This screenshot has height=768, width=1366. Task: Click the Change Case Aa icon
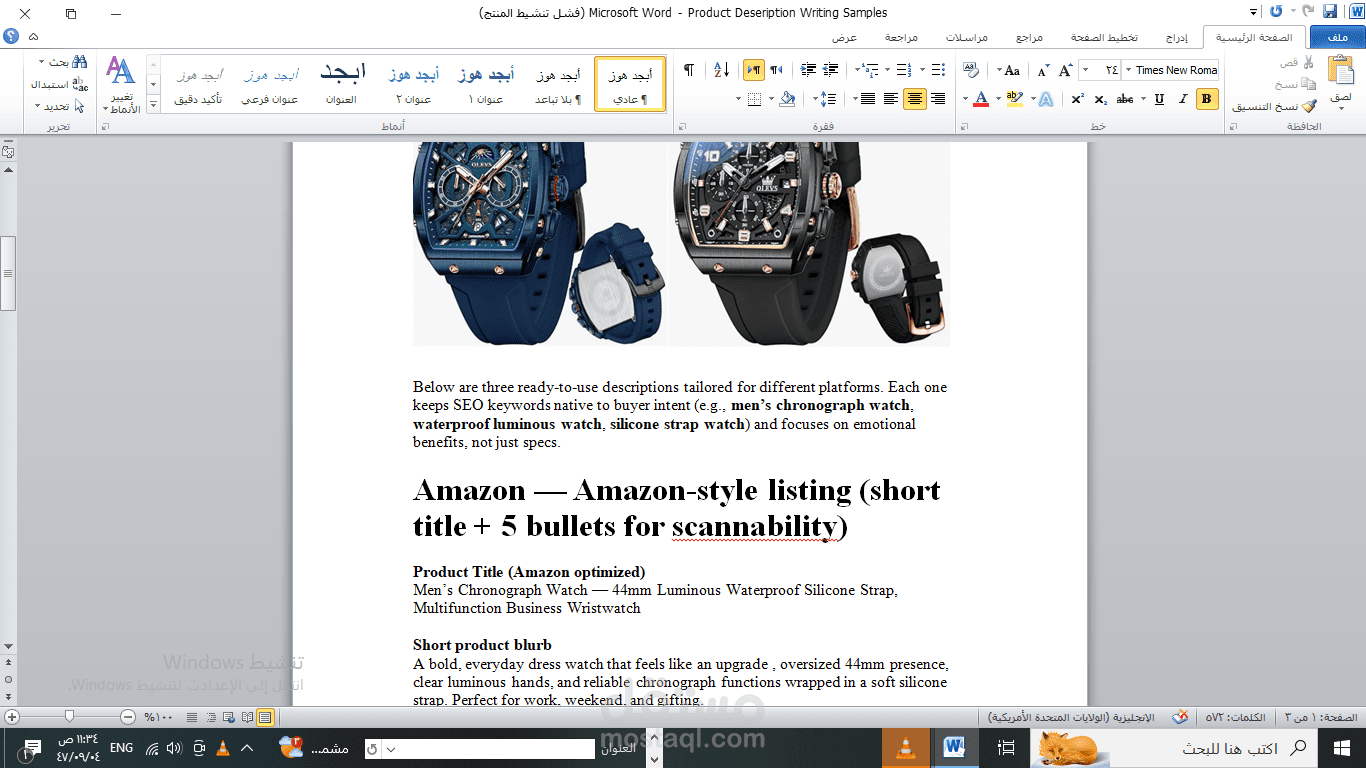pyautogui.click(x=1011, y=70)
